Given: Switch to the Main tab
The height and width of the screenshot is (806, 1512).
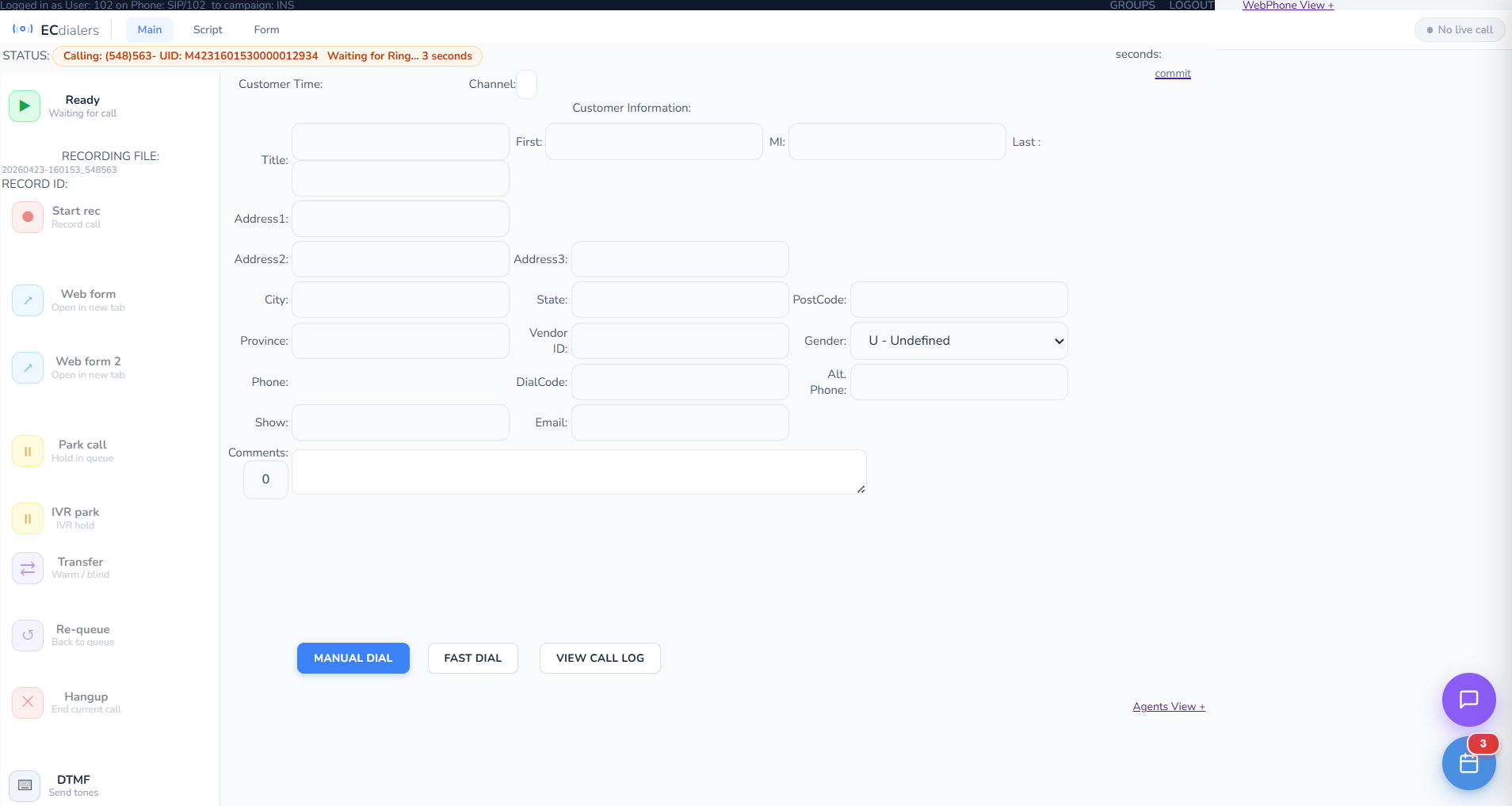Looking at the screenshot, I should tap(150, 30).
